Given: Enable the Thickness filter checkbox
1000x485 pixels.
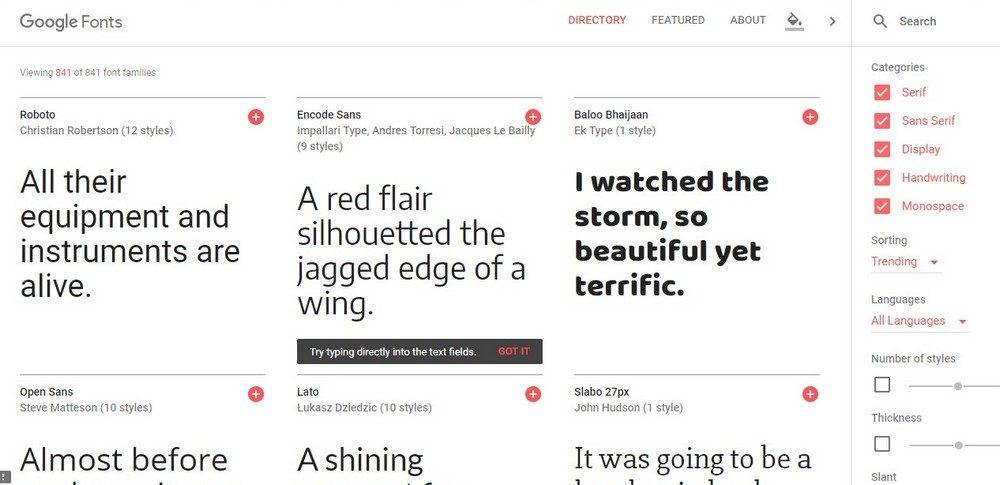Looking at the screenshot, I should pyautogui.click(x=882, y=444).
